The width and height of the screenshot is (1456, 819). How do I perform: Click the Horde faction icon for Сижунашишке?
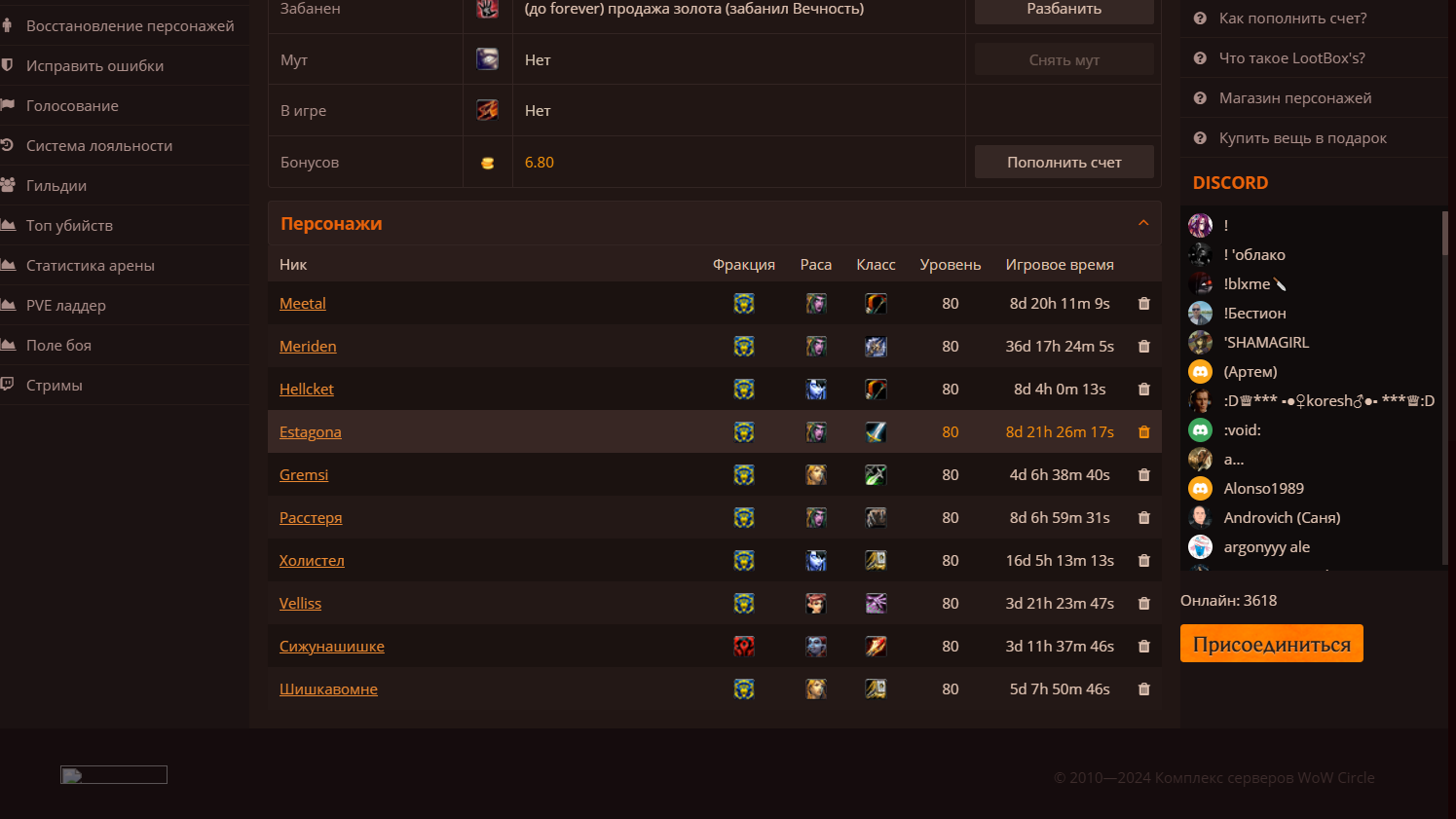point(744,647)
